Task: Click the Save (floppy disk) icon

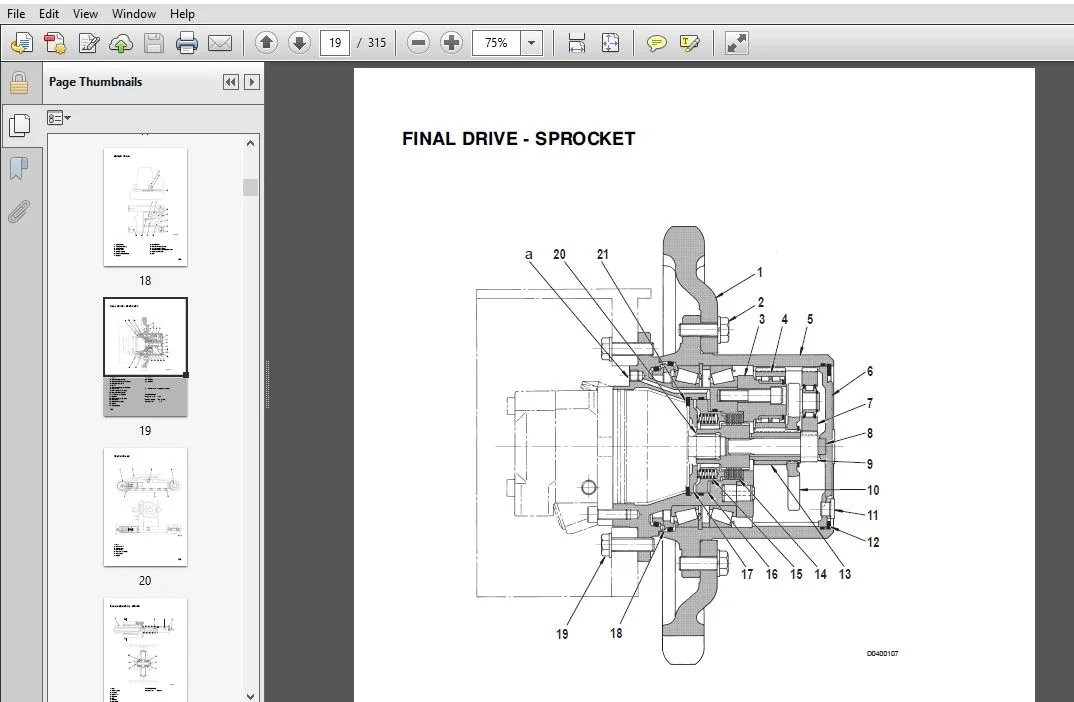Action: 154,43
